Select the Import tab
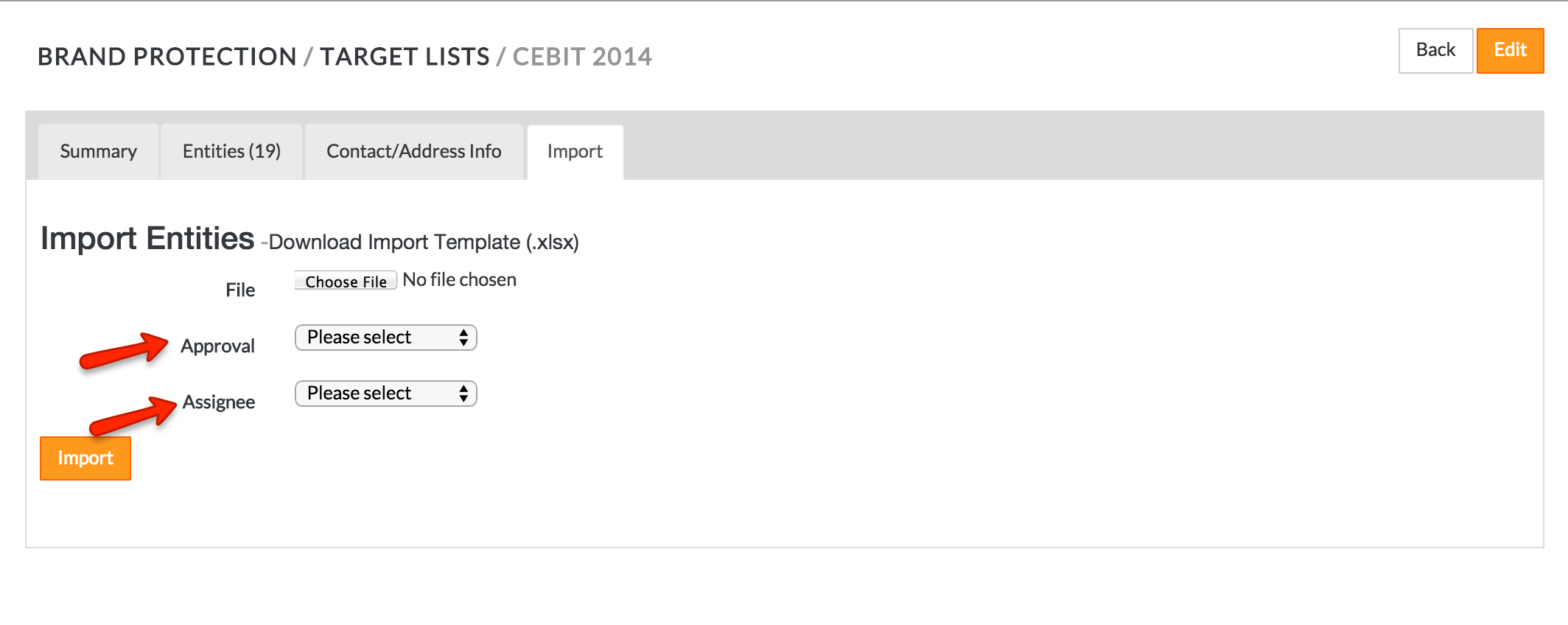1568x625 pixels. pos(575,152)
